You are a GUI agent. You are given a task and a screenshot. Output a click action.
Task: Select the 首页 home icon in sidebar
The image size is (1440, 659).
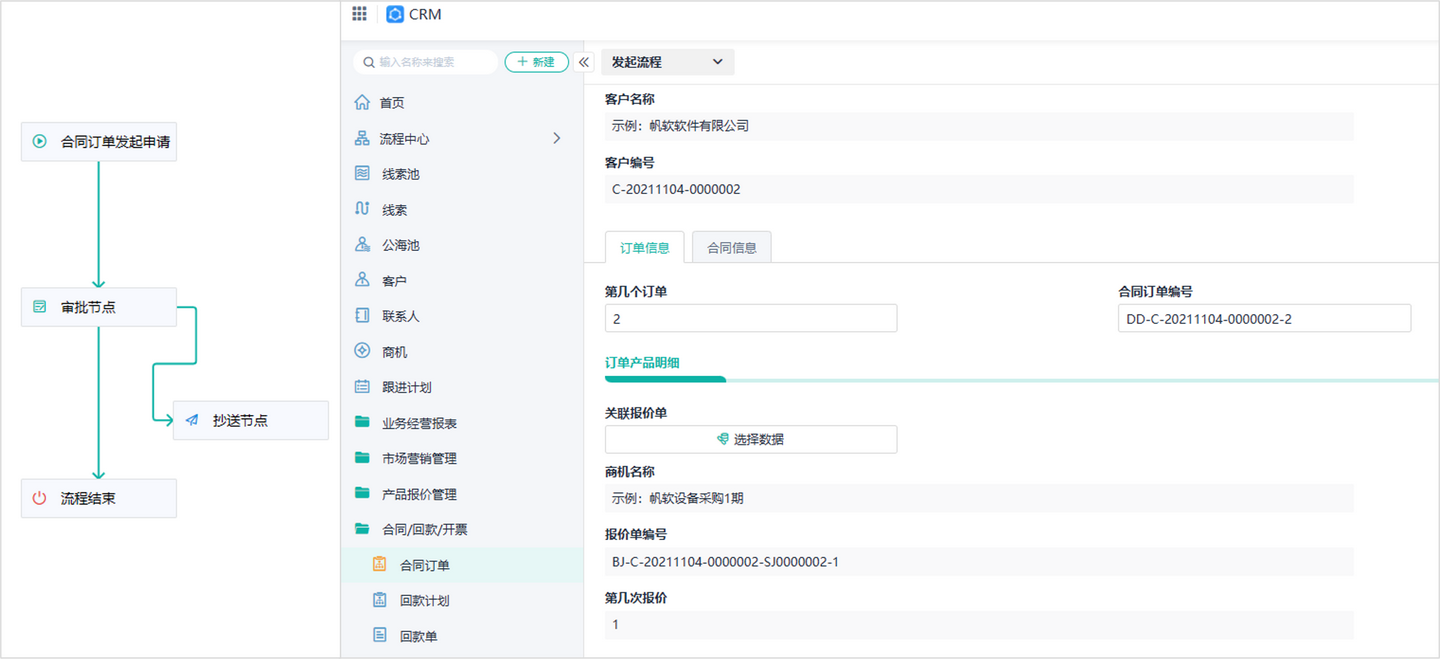click(365, 101)
